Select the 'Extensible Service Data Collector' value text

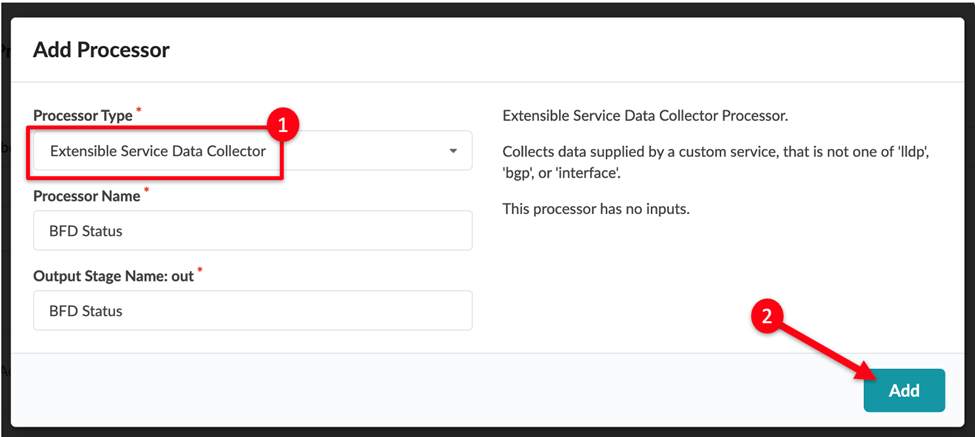tap(157, 151)
